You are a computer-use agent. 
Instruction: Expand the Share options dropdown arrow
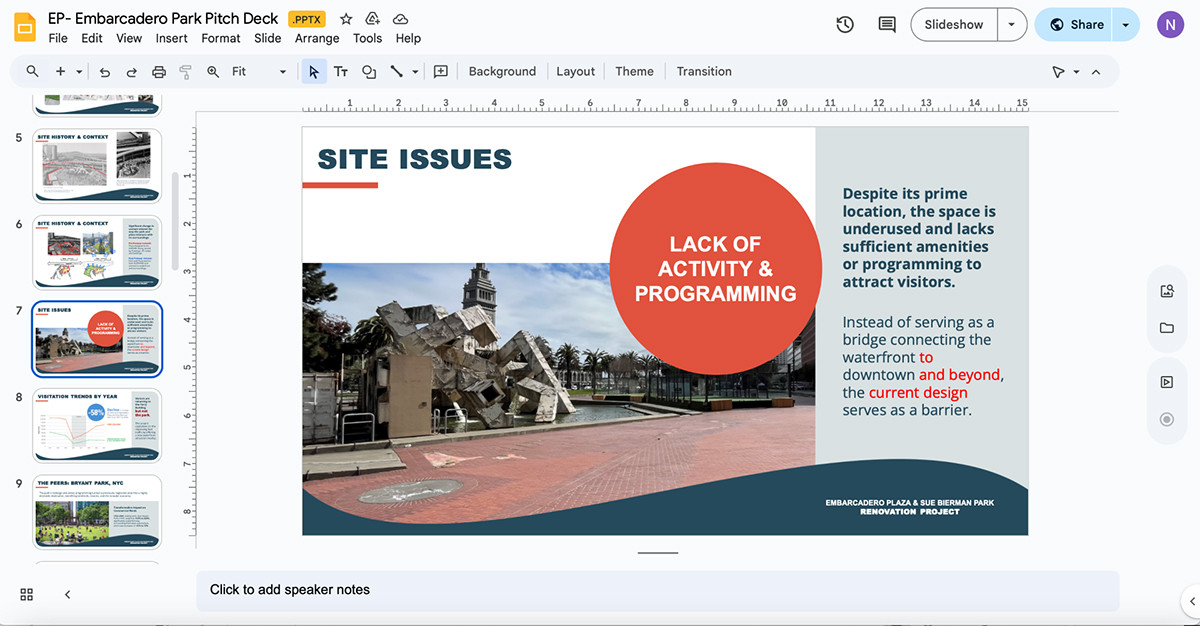tap(1126, 25)
